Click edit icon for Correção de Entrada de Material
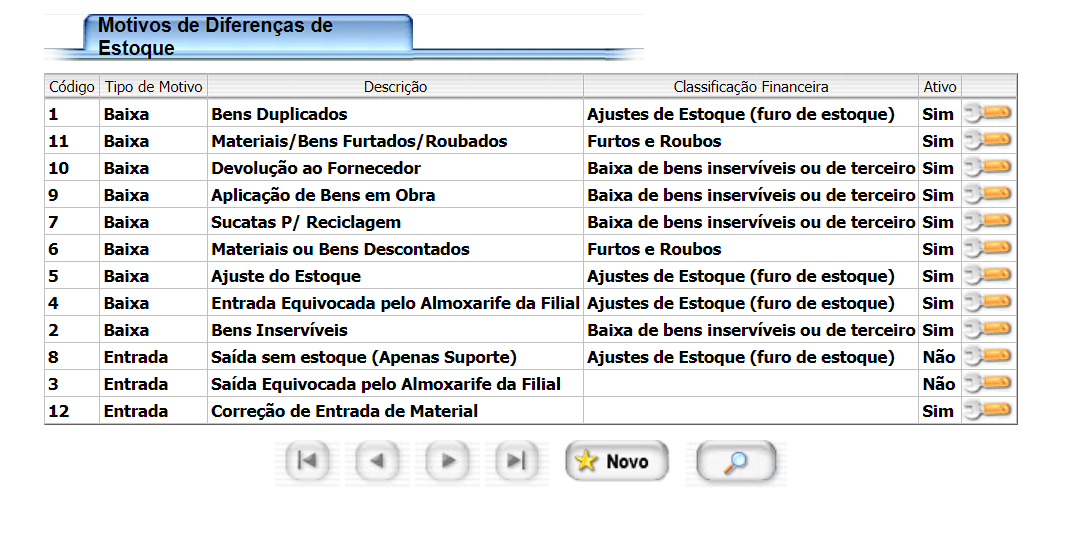Screen dimensions: 1075x555 [988, 410]
